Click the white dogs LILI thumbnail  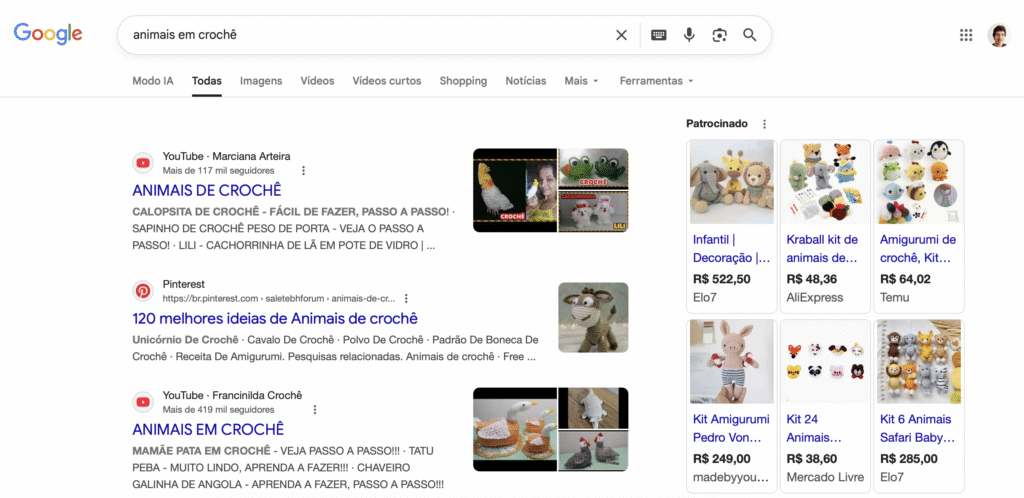594,211
